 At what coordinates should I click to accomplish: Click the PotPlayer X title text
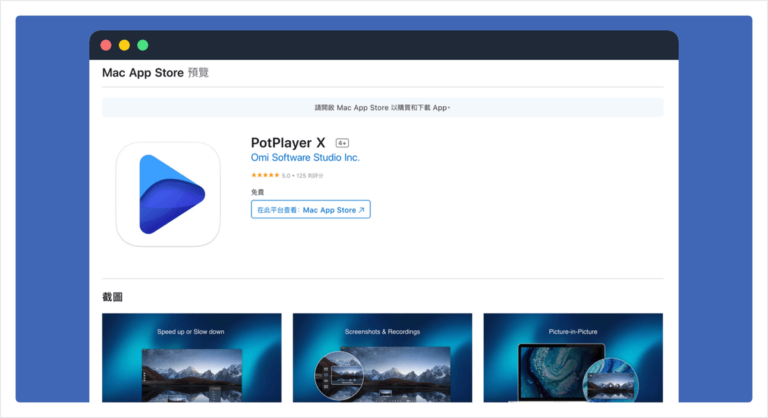click(288, 143)
